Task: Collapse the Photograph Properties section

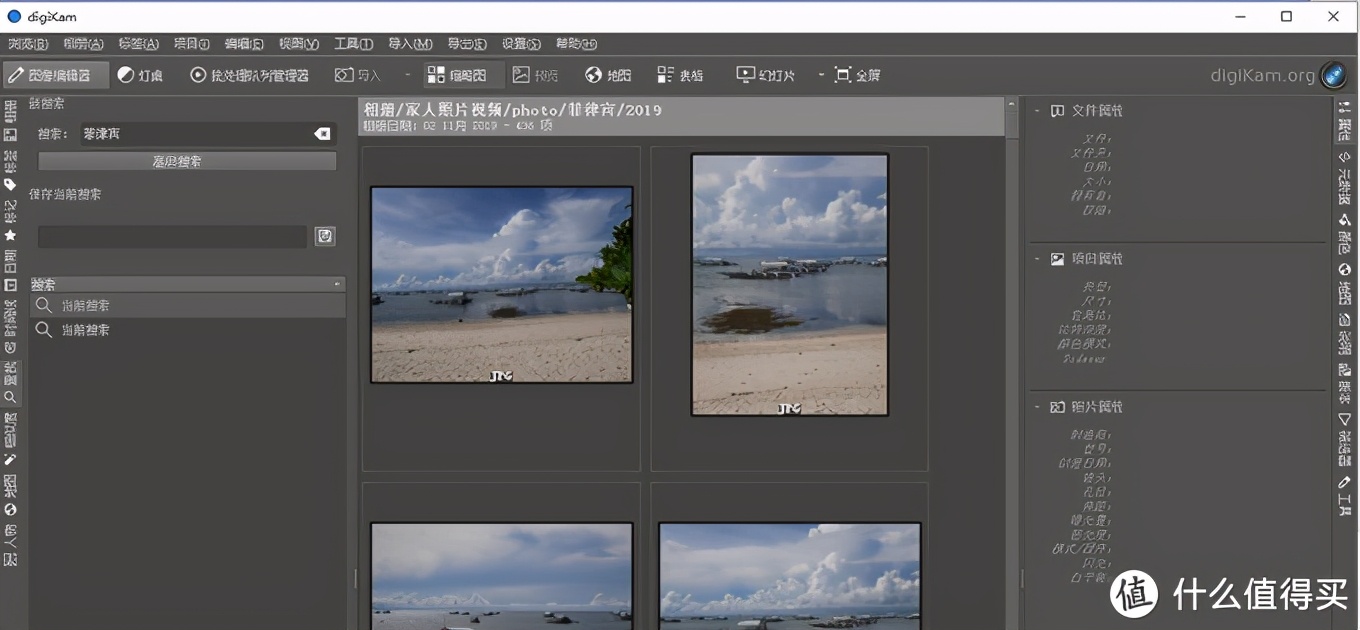Action: pos(1037,407)
